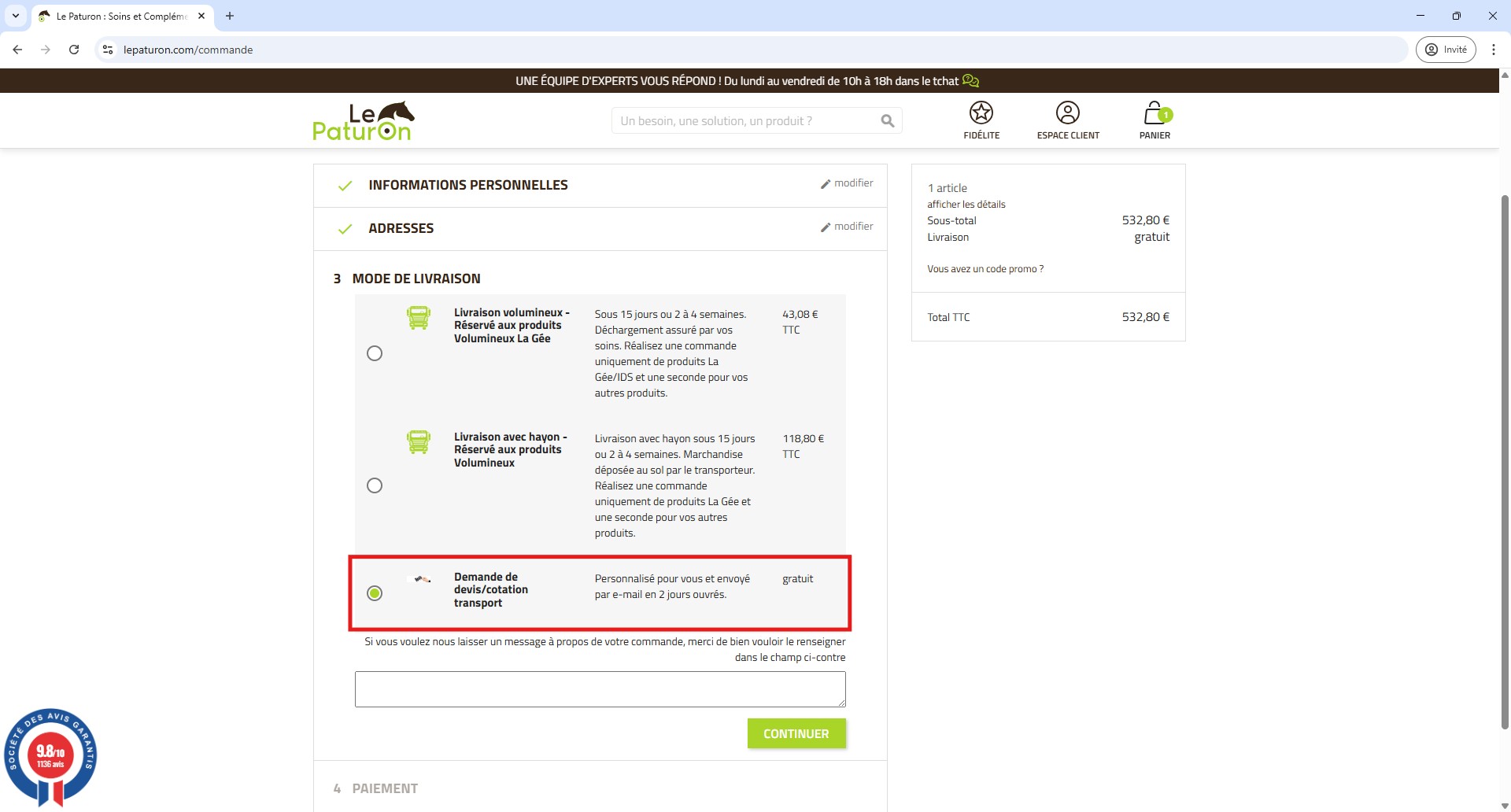Select Livraison volumineux radio button

[x=375, y=353]
